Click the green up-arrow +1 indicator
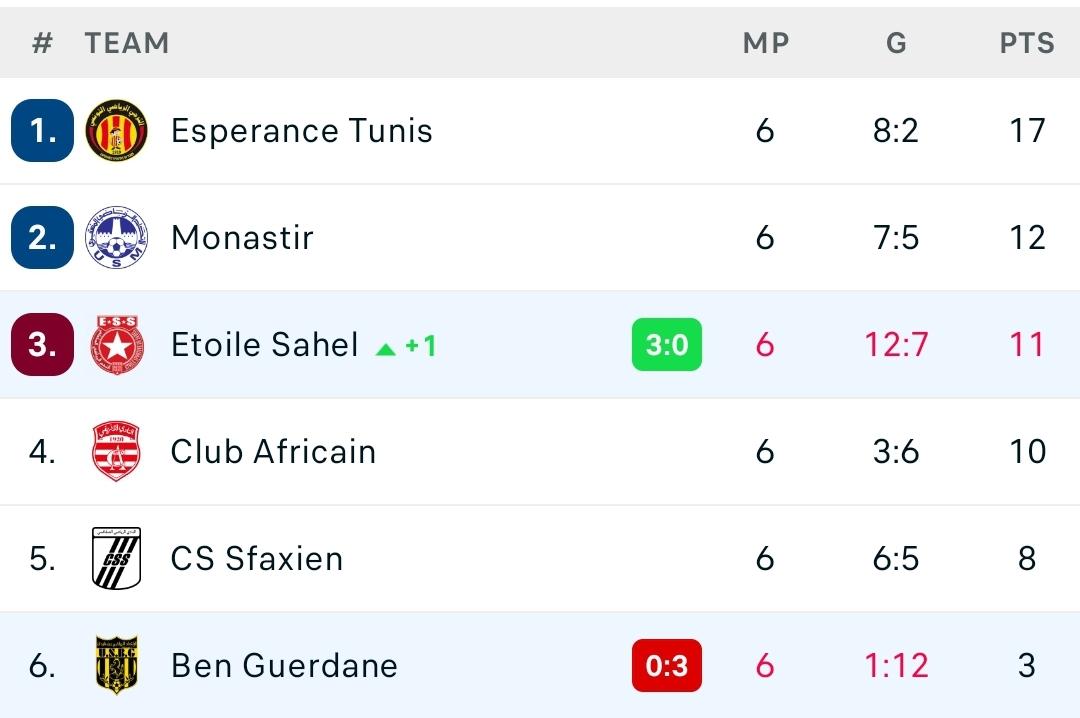This screenshot has height=718, width=1080. click(406, 346)
